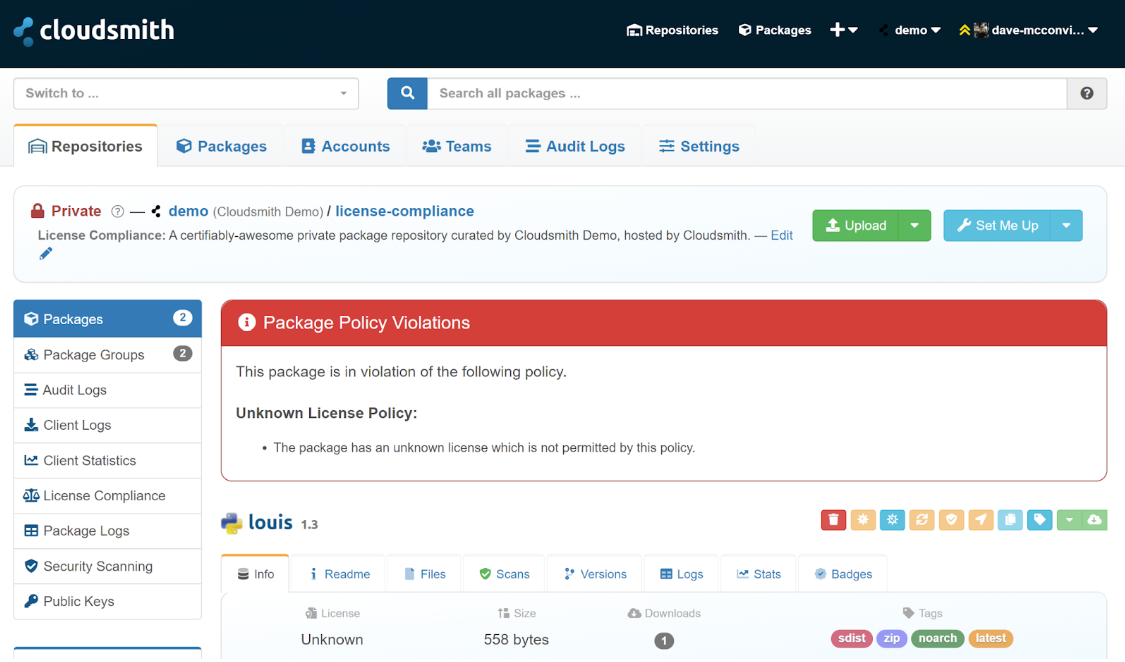Select Packages in the sidebar
Screen dimensions: 1125x662
click(108, 318)
